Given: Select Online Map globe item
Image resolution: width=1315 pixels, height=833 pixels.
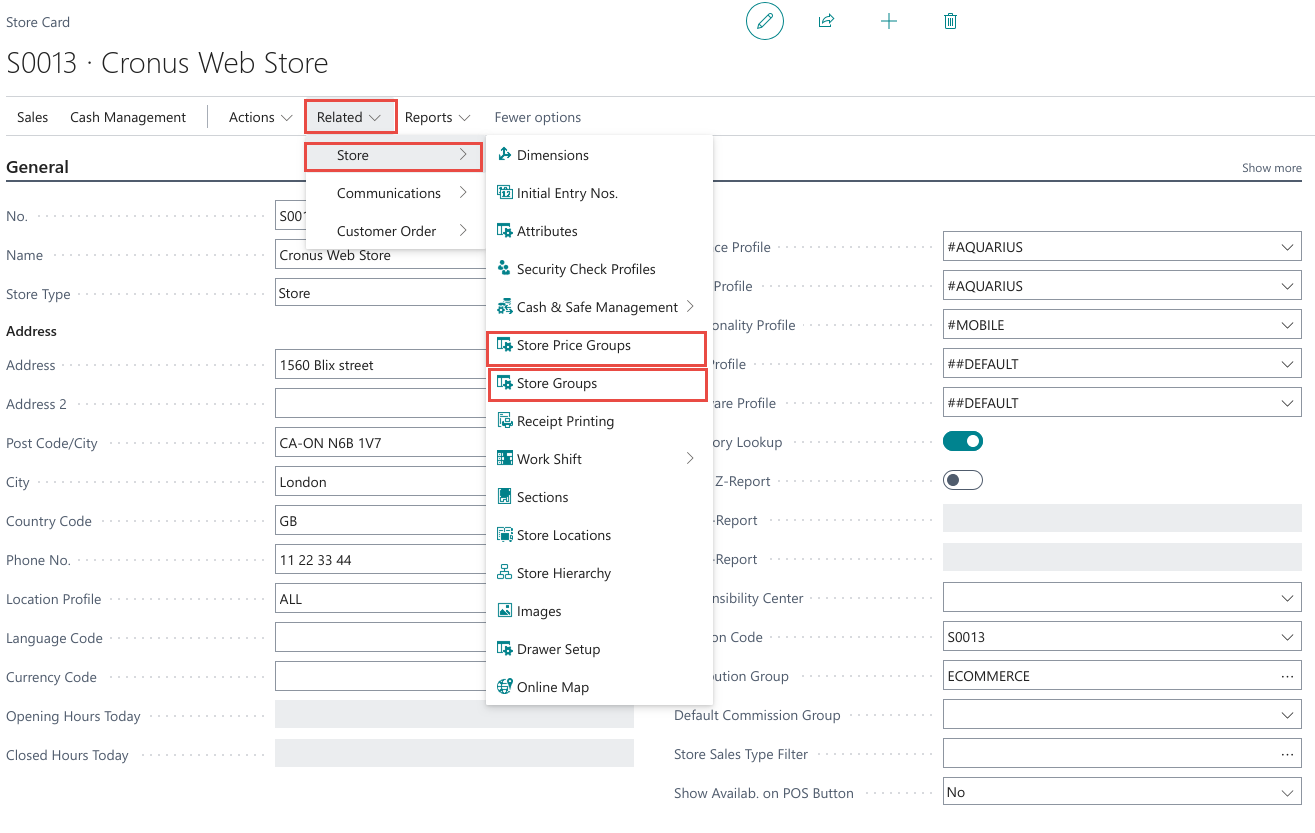Looking at the screenshot, I should (x=552, y=687).
